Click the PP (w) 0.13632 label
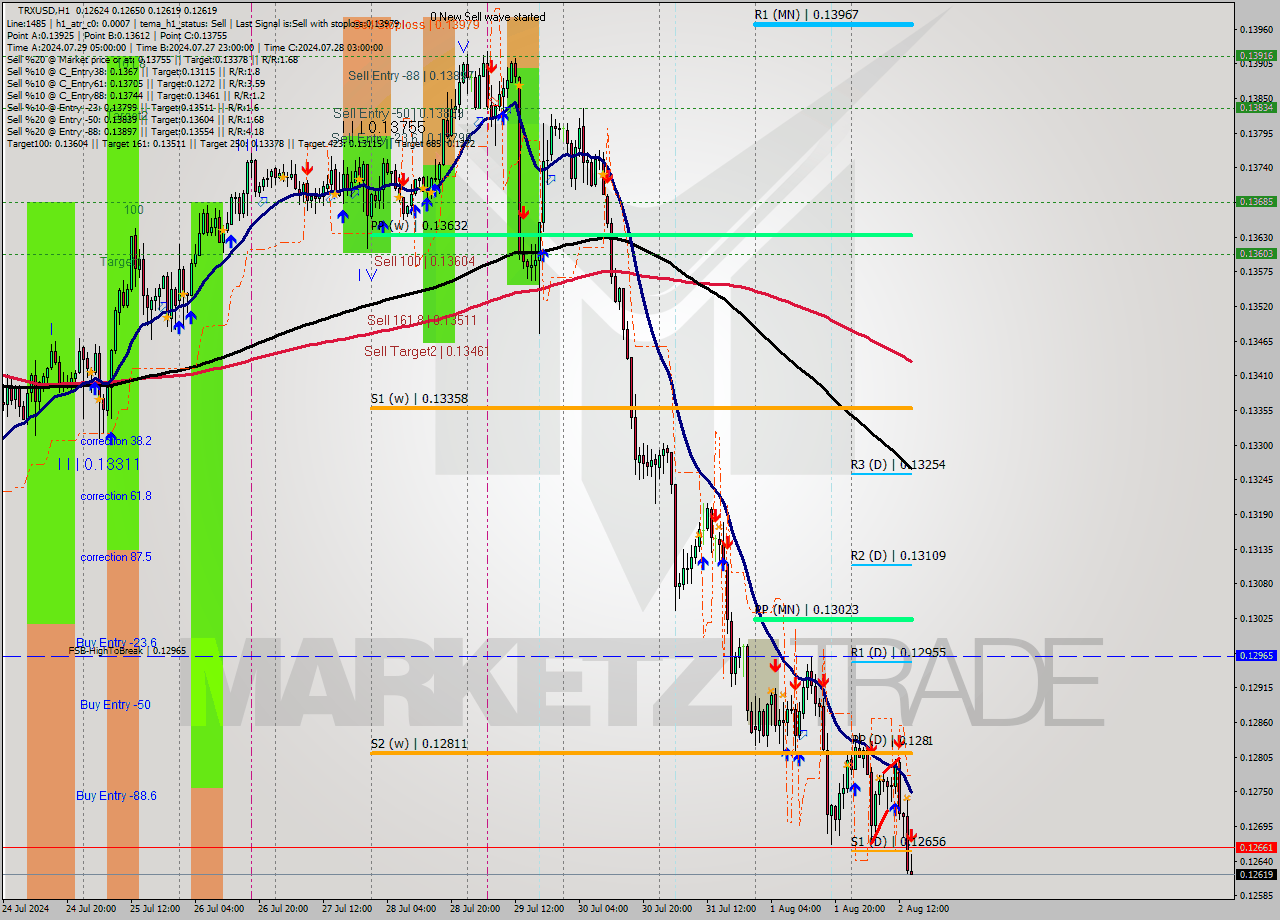Image resolution: width=1280 pixels, height=920 pixels. [419, 226]
